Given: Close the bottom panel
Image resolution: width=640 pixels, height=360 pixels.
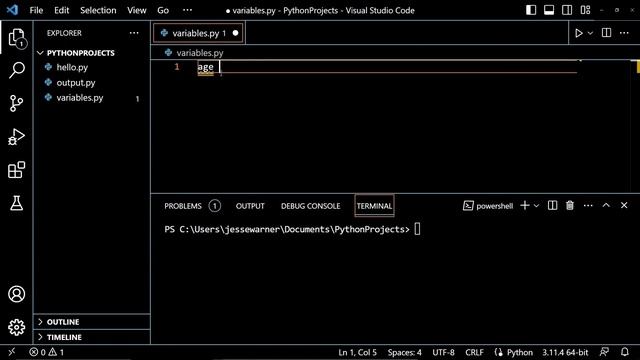Looking at the screenshot, I should [x=624, y=205].
